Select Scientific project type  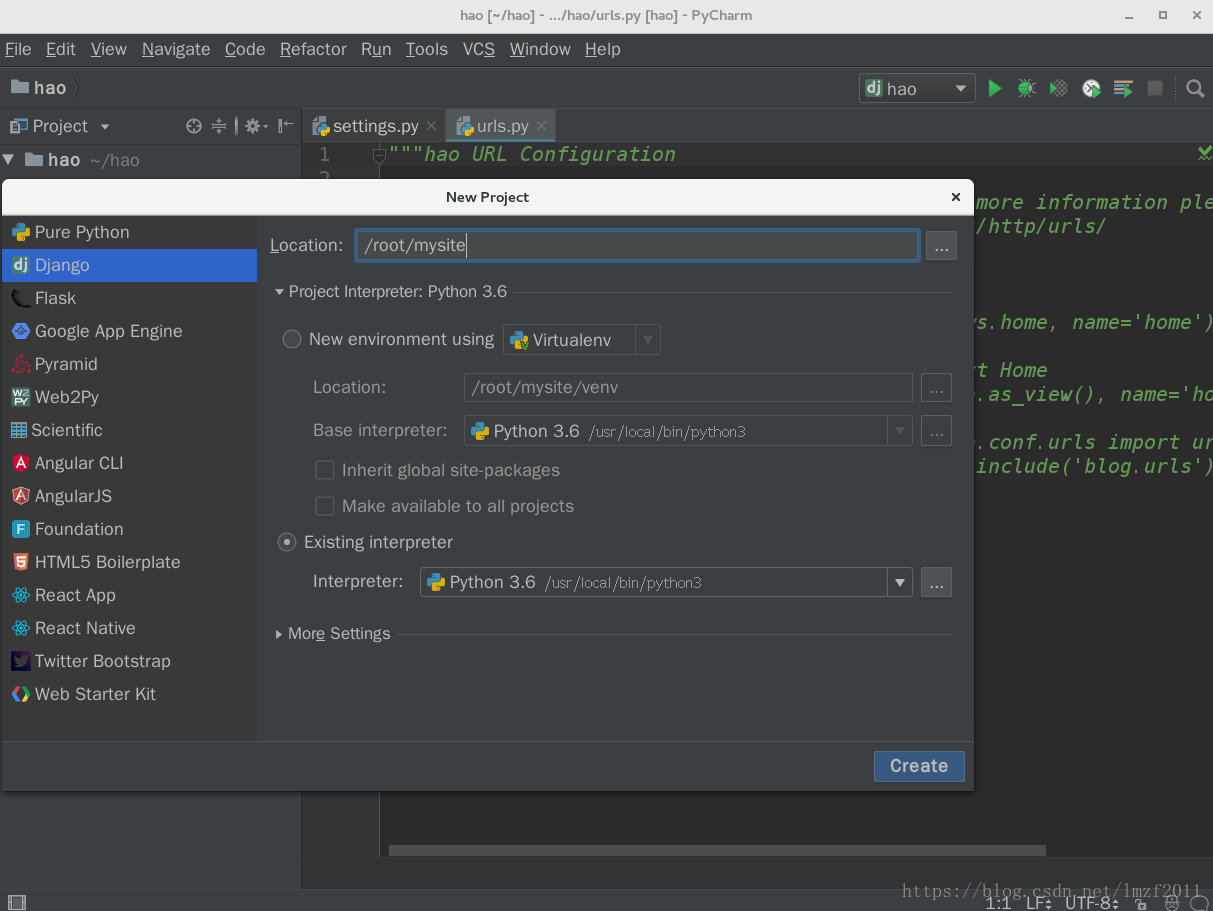click(129, 430)
